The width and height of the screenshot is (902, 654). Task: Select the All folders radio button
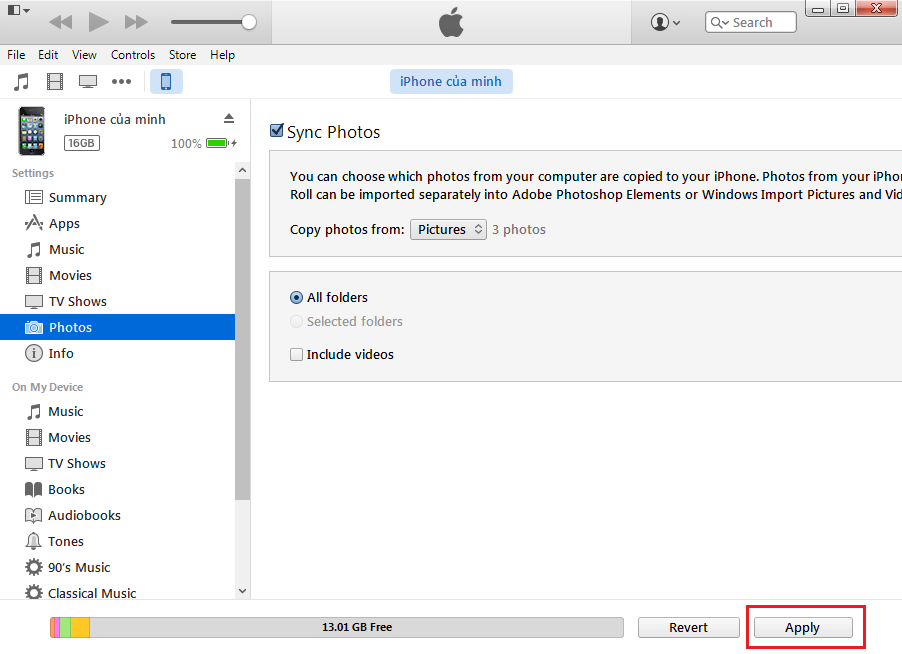296,297
